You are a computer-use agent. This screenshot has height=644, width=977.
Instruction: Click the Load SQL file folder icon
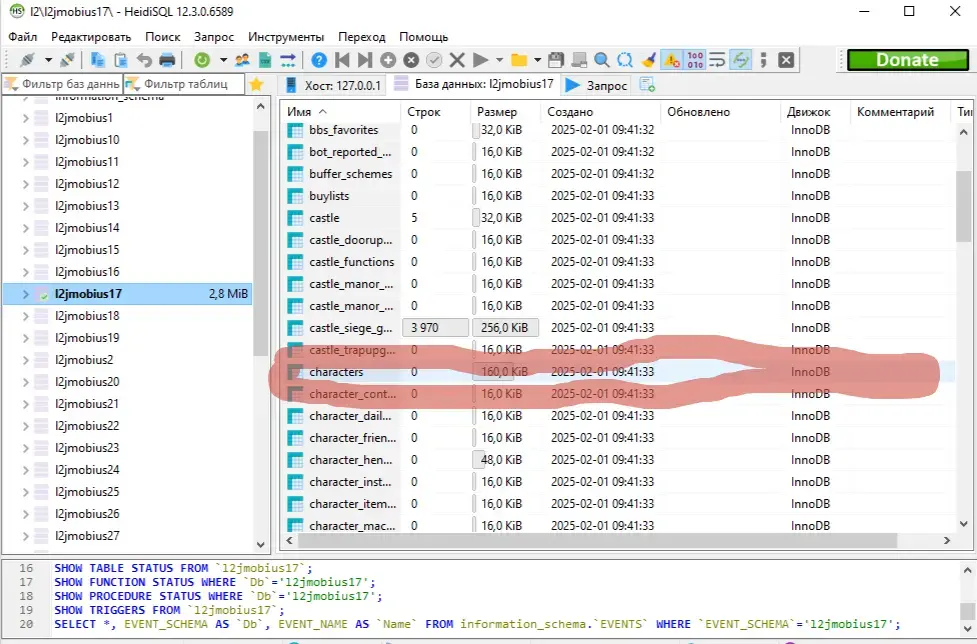click(x=519, y=60)
